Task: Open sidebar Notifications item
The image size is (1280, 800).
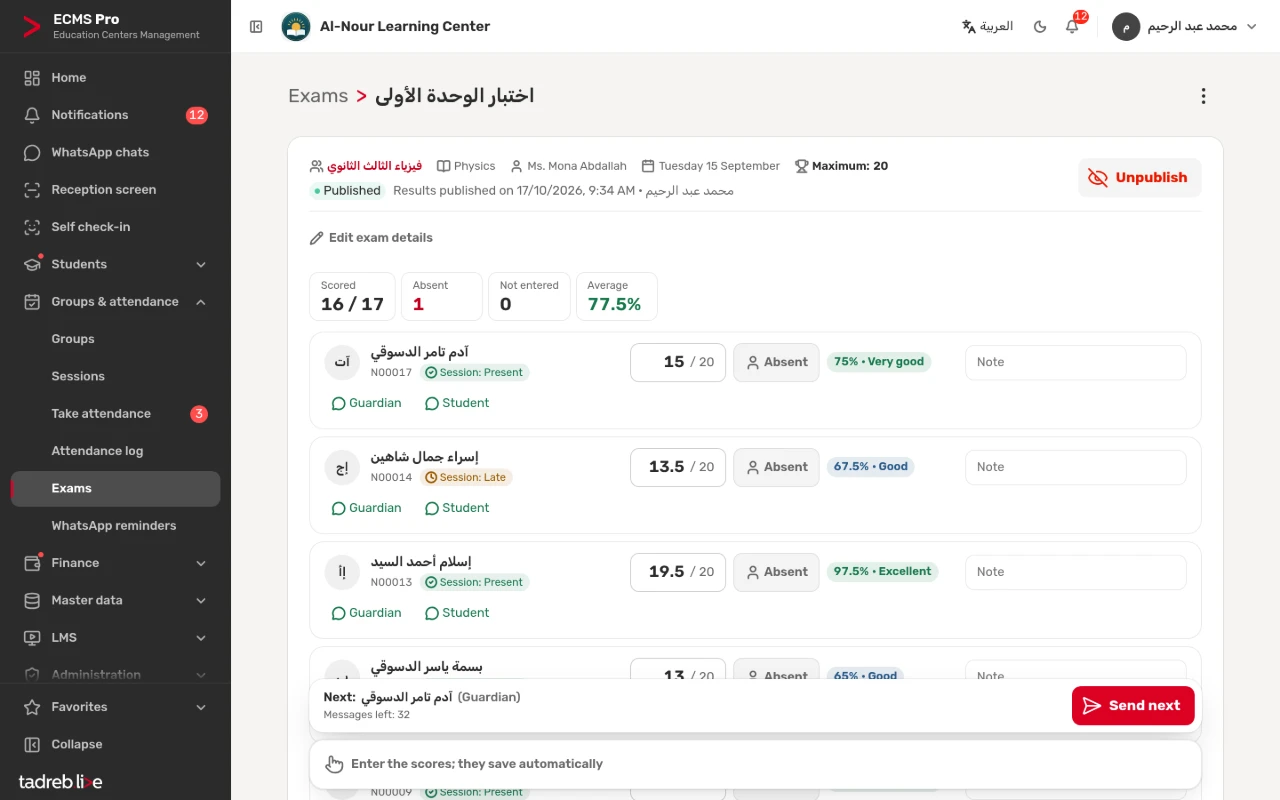Action: [x=115, y=115]
